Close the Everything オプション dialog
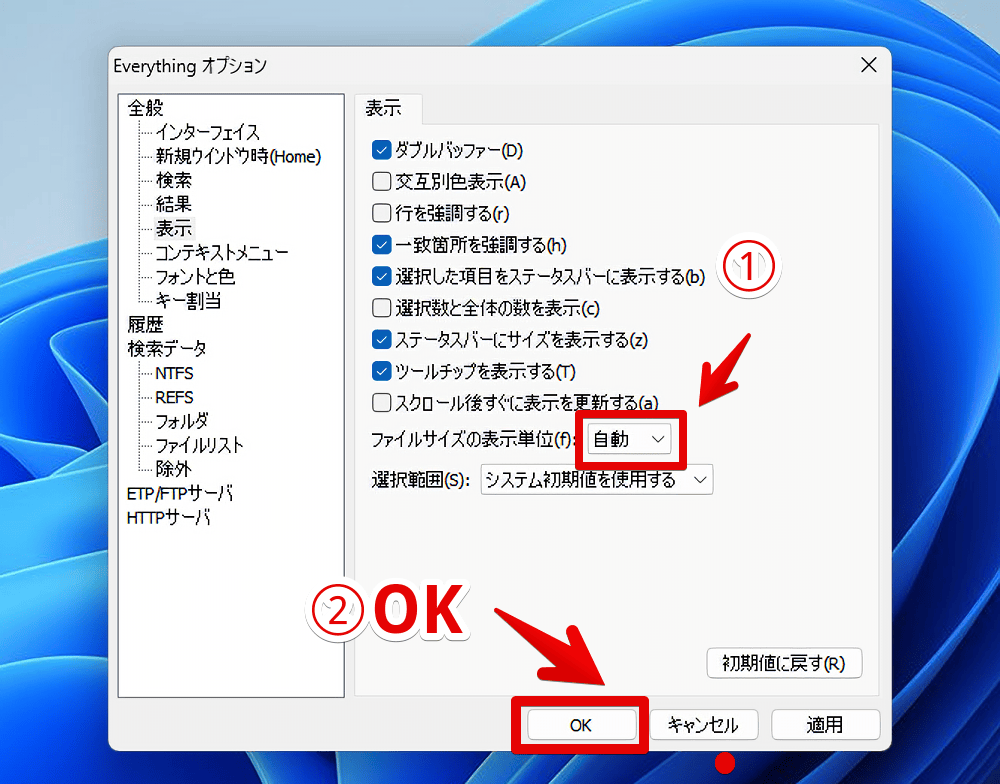Viewport: 1000px width, 784px height. pos(869,65)
